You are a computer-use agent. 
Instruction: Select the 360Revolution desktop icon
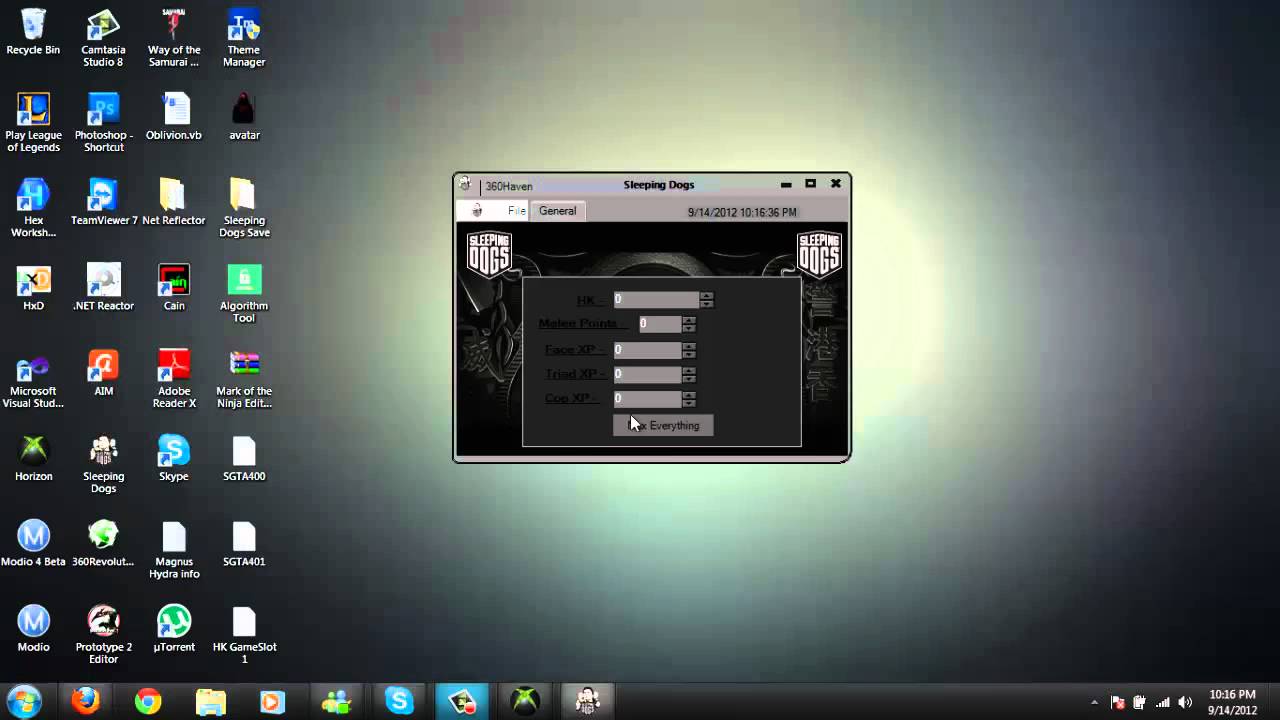click(103, 543)
